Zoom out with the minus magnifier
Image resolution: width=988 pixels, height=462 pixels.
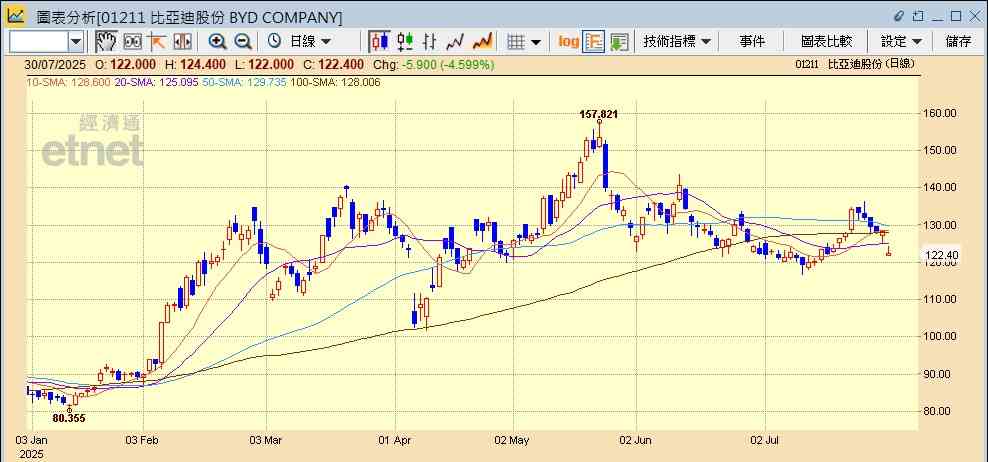243,42
